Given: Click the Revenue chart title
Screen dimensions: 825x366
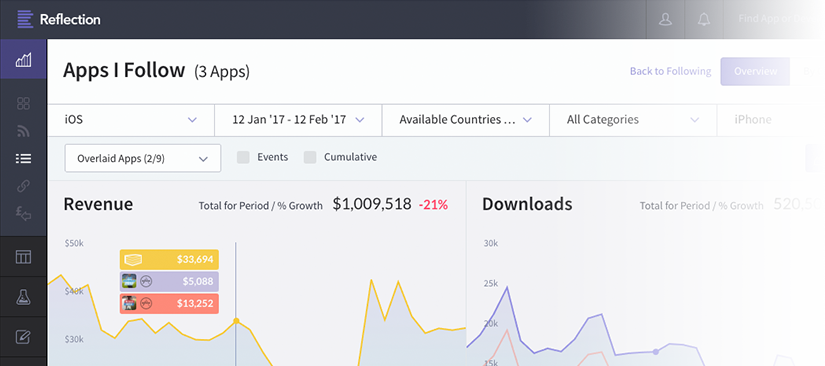Looking at the screenshot, I should [98, 204].
